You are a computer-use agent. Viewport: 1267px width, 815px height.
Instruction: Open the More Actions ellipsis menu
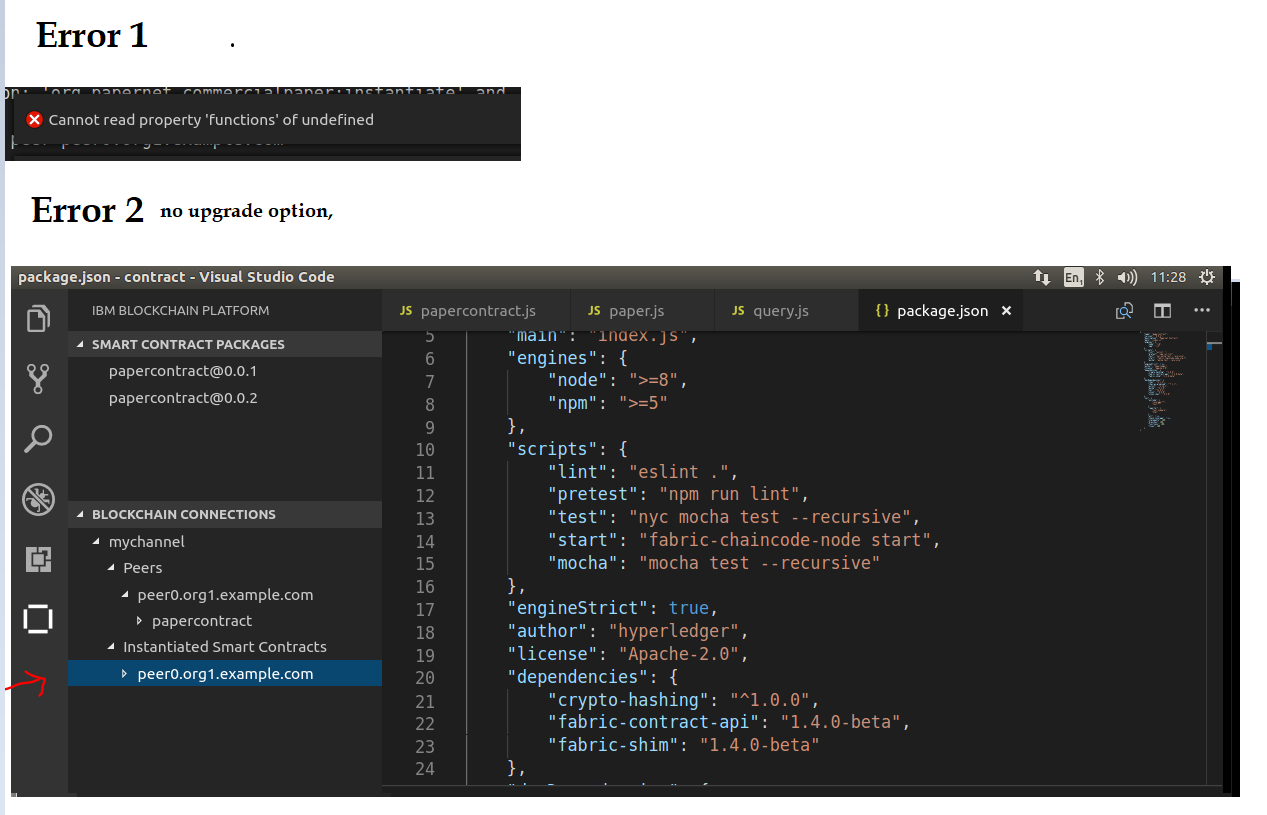click(1201, 310)
